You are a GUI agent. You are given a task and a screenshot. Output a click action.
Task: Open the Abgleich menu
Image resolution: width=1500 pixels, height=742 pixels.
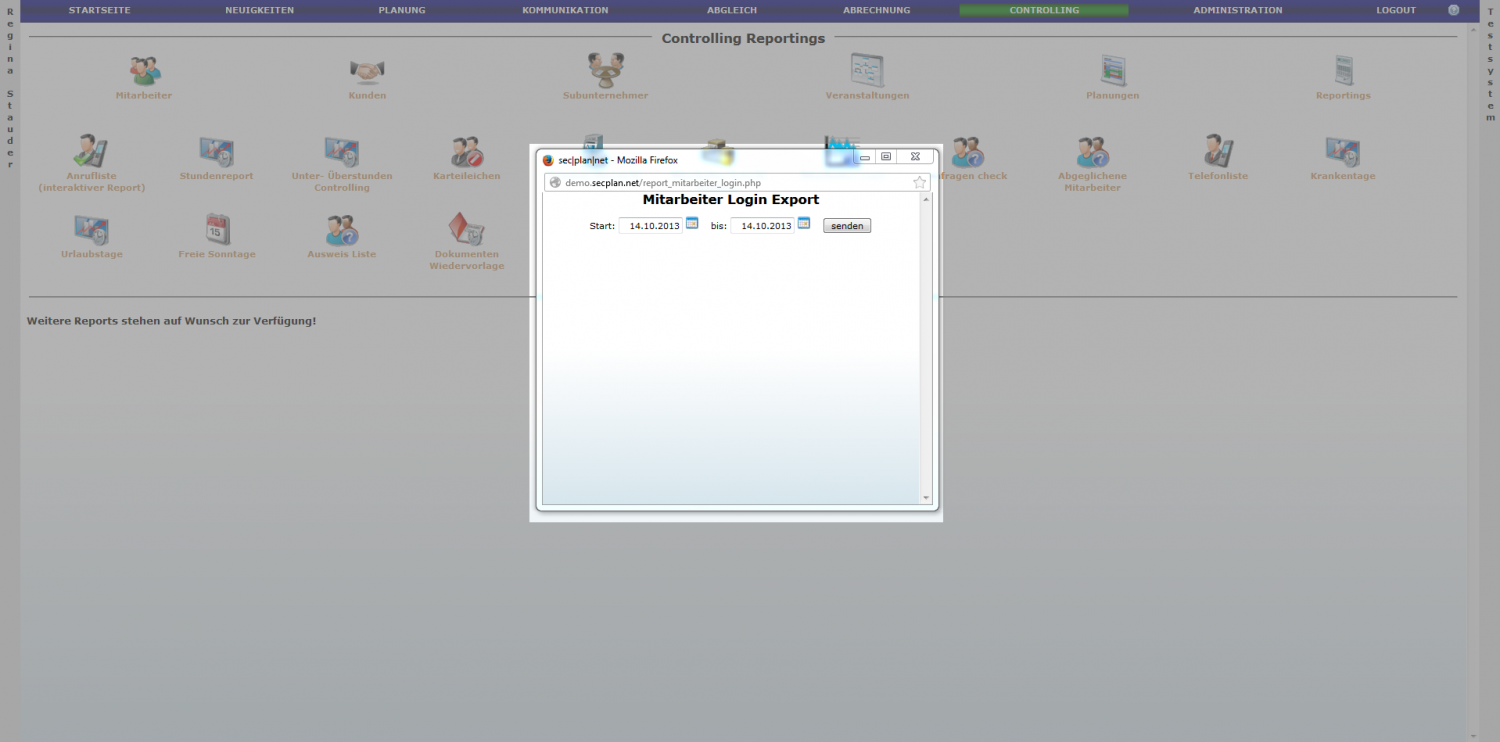(732, 10)
